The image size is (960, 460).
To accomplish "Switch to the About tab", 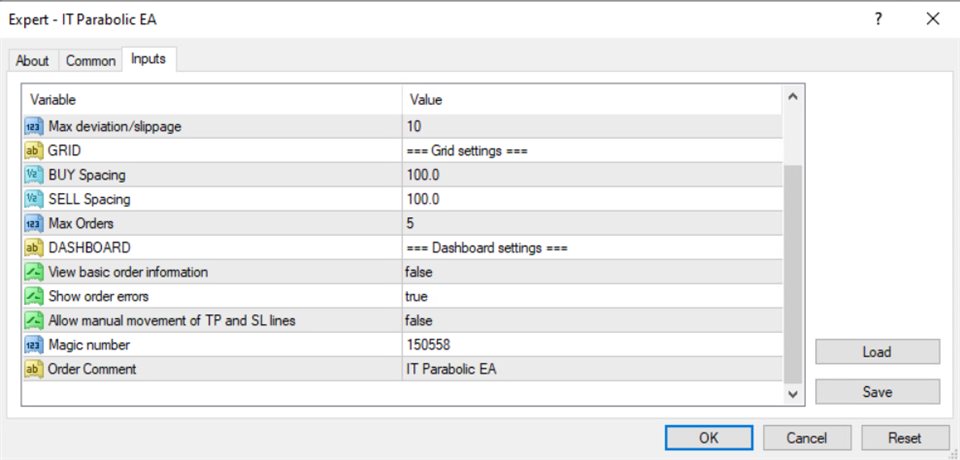I will [x=32, y=61].
